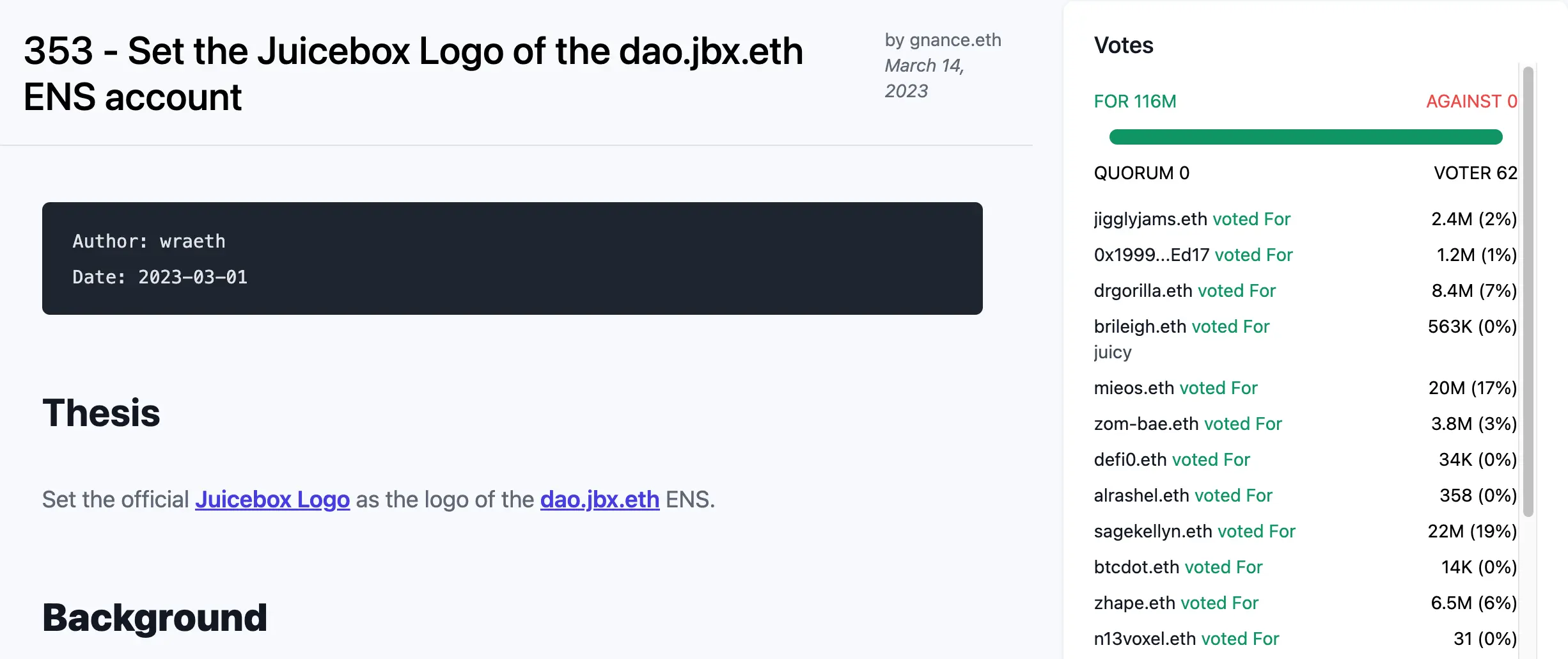
Task: Select btcdot.eth voter entry
Action: coord(1136,568)
